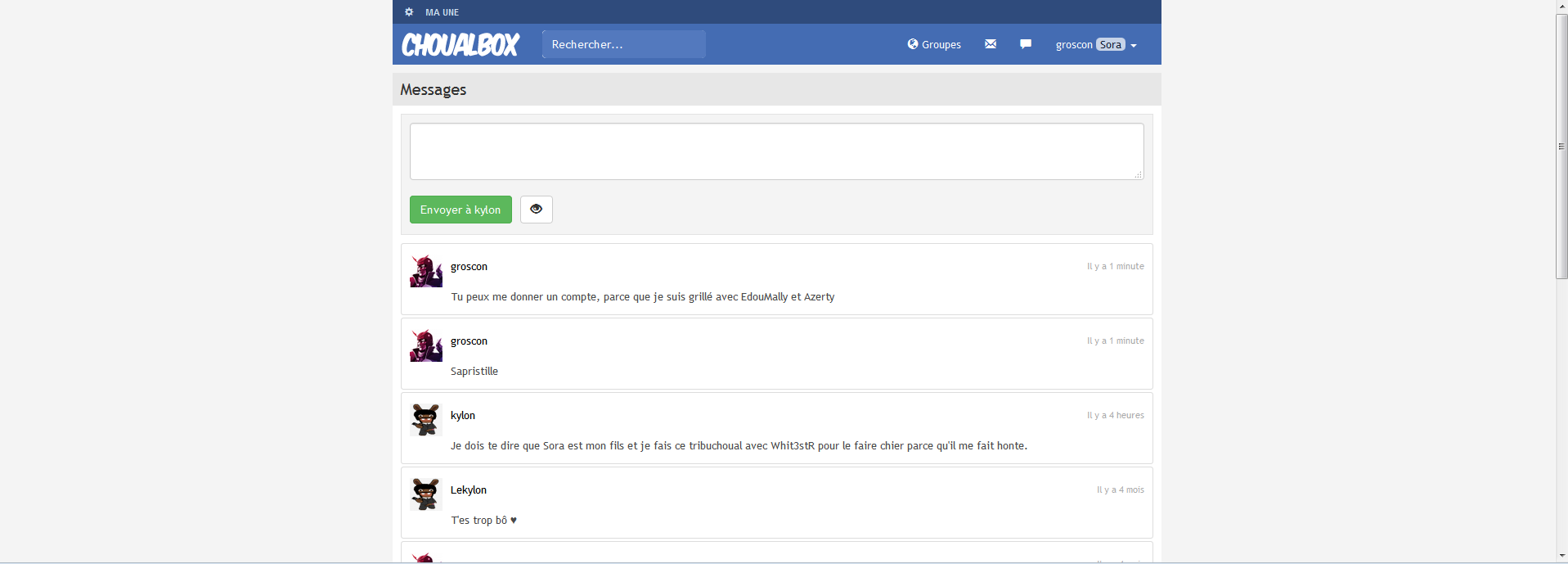Click the gear icon beside MA UNE
Screen dimensions: 1568x564
click(409, 12)
